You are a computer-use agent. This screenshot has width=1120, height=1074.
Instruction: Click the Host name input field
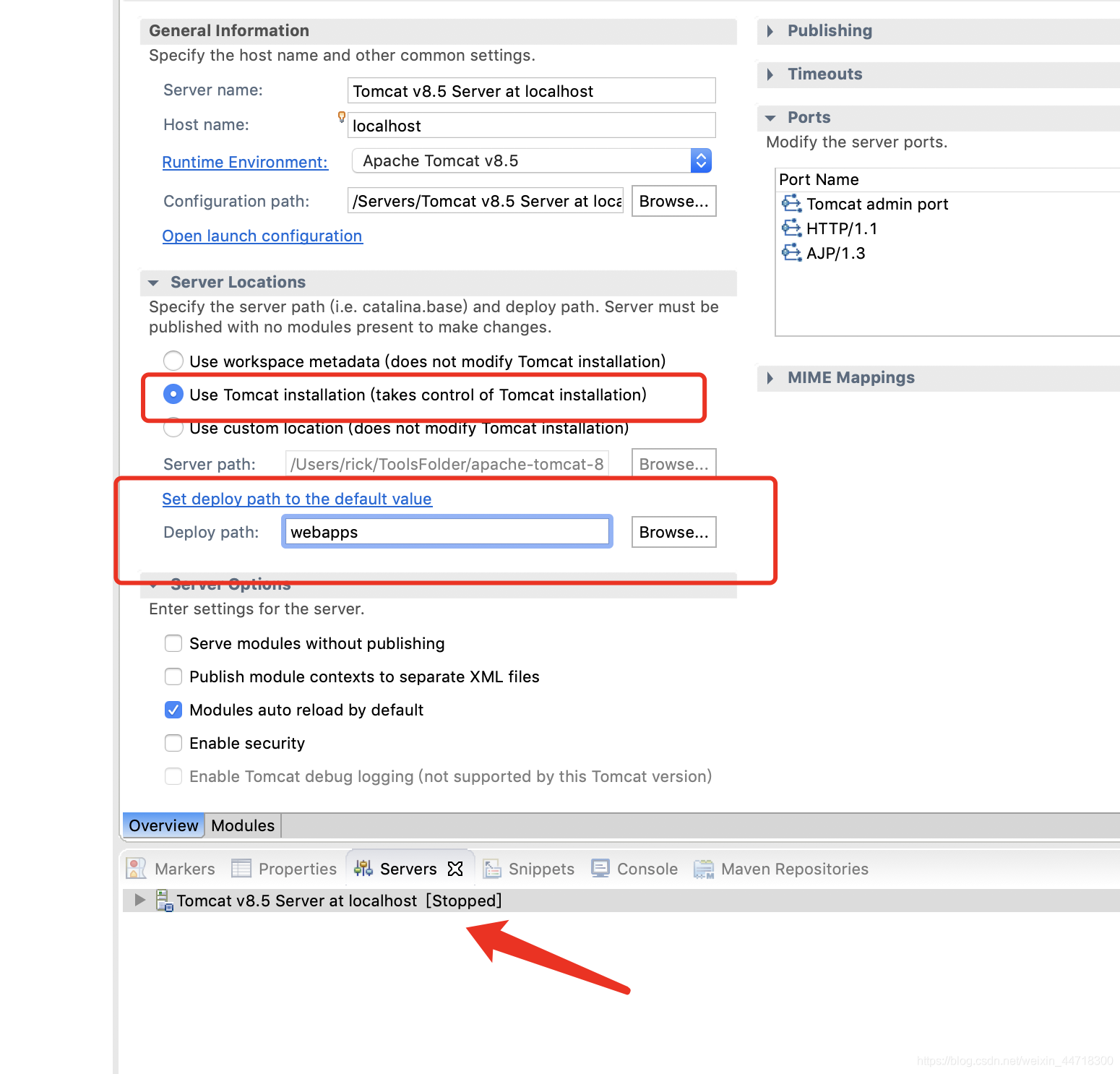(532, 126)
